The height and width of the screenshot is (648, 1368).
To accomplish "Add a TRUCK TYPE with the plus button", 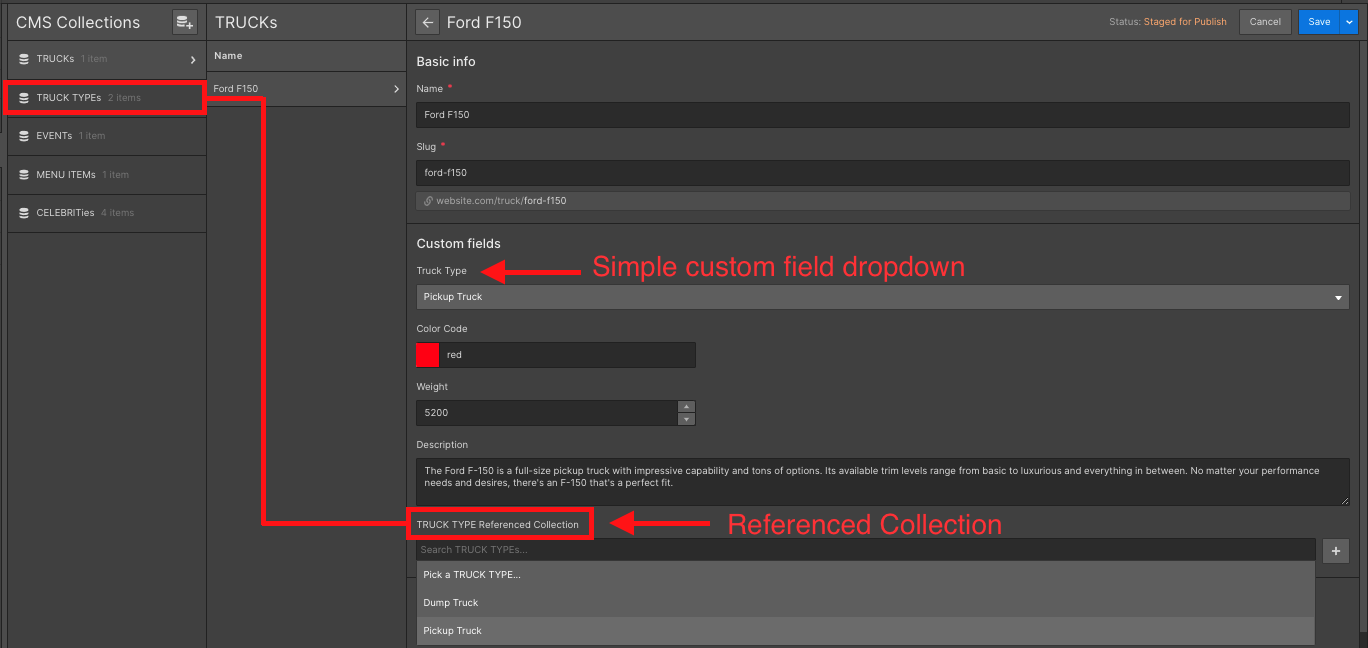I will [x=1336, y=551].
